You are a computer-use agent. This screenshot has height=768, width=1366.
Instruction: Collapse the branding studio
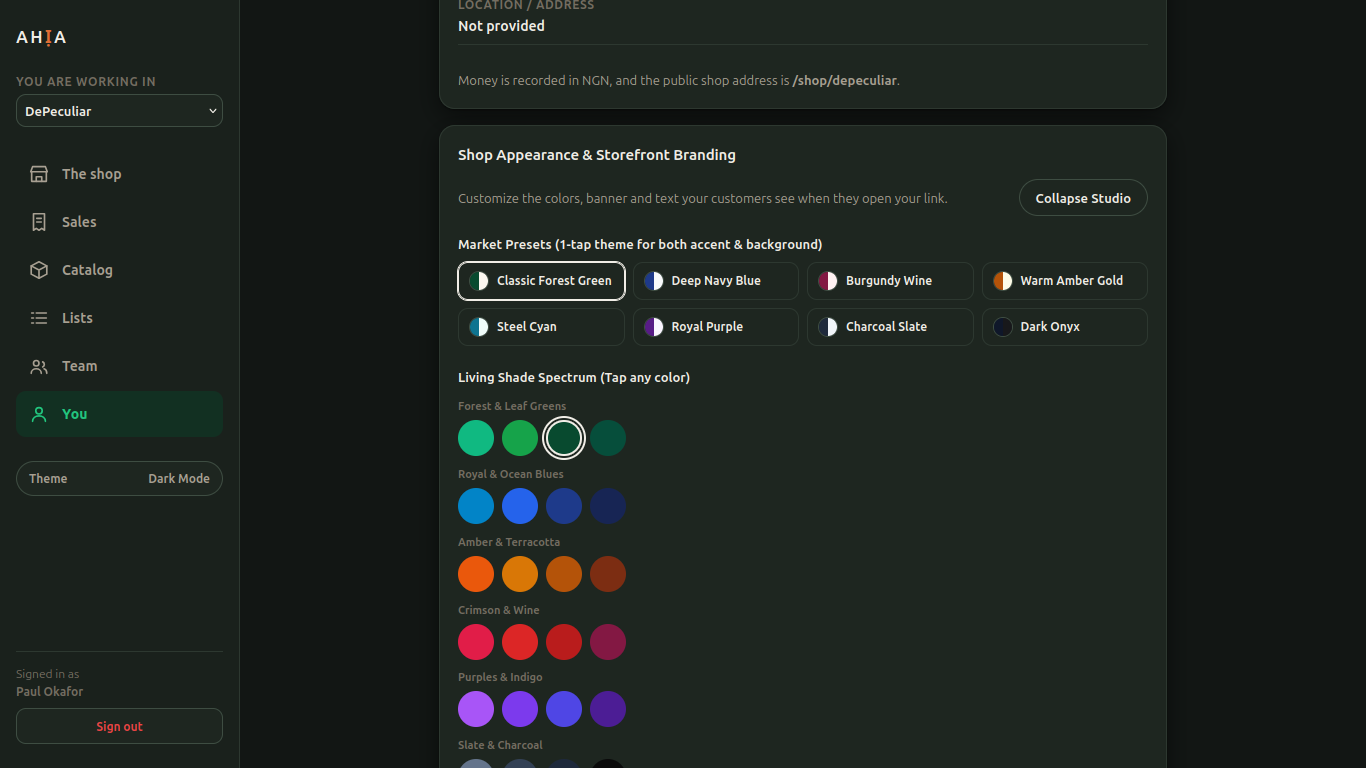[1083, 198]
